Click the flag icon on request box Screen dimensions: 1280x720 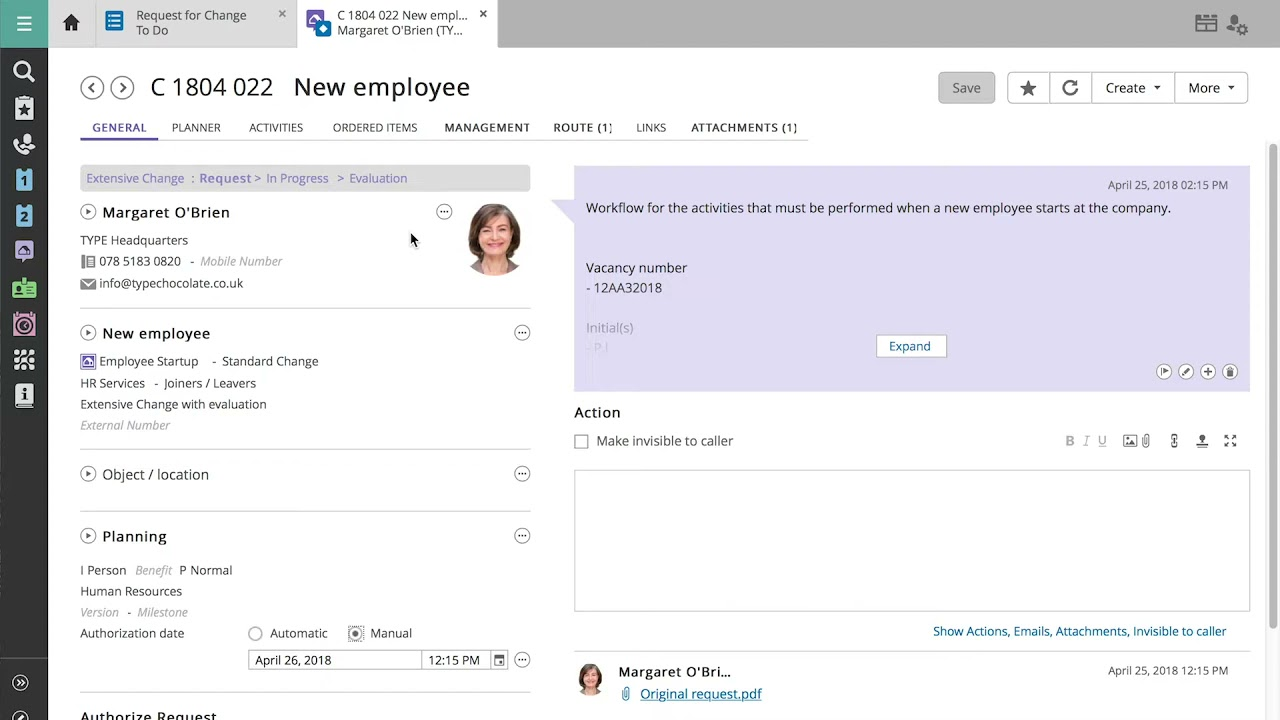tap(1164, 372)
